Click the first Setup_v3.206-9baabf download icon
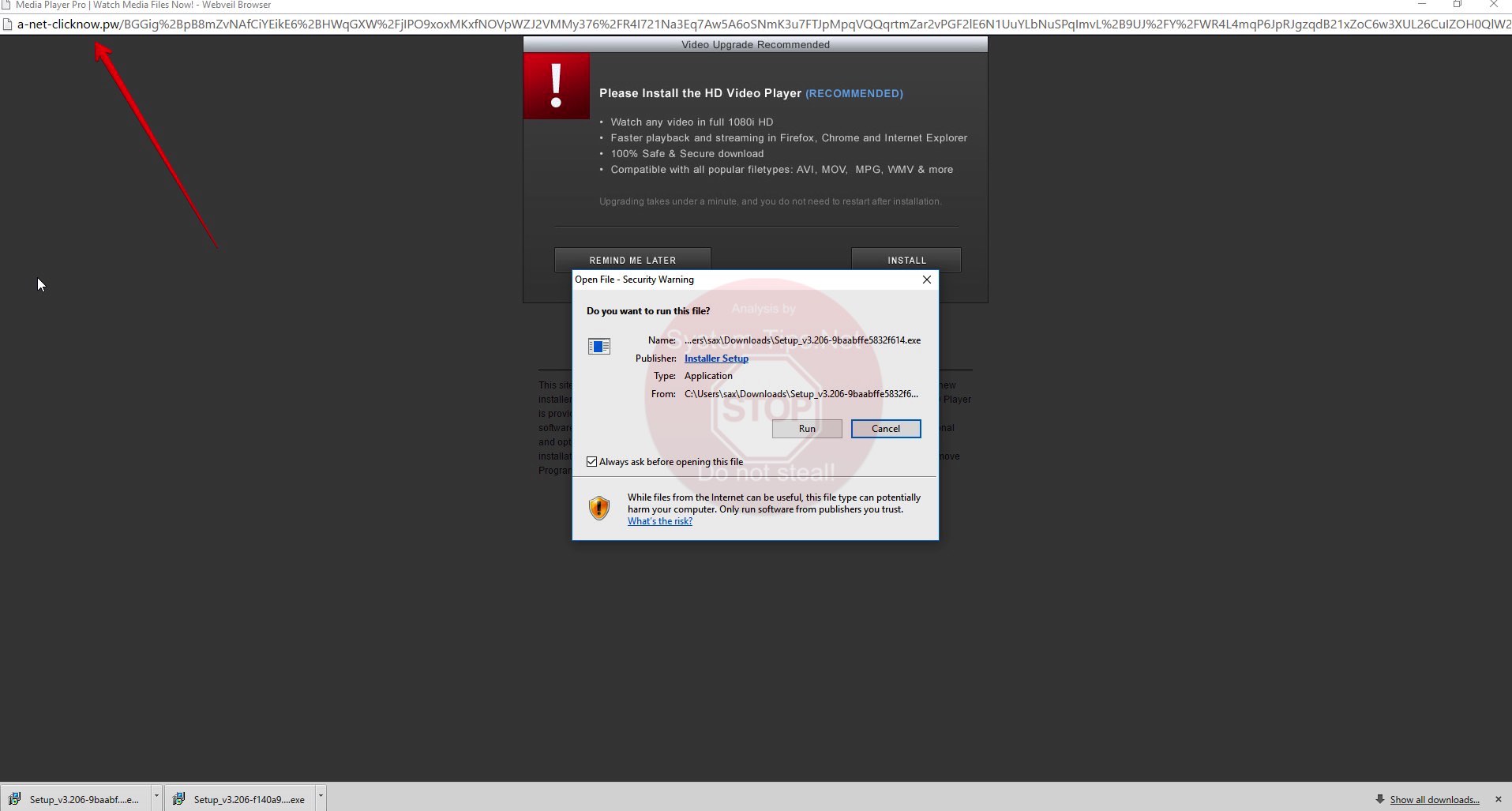The height and width of the screenshot is (811, 1512). (x=14, y=799)
